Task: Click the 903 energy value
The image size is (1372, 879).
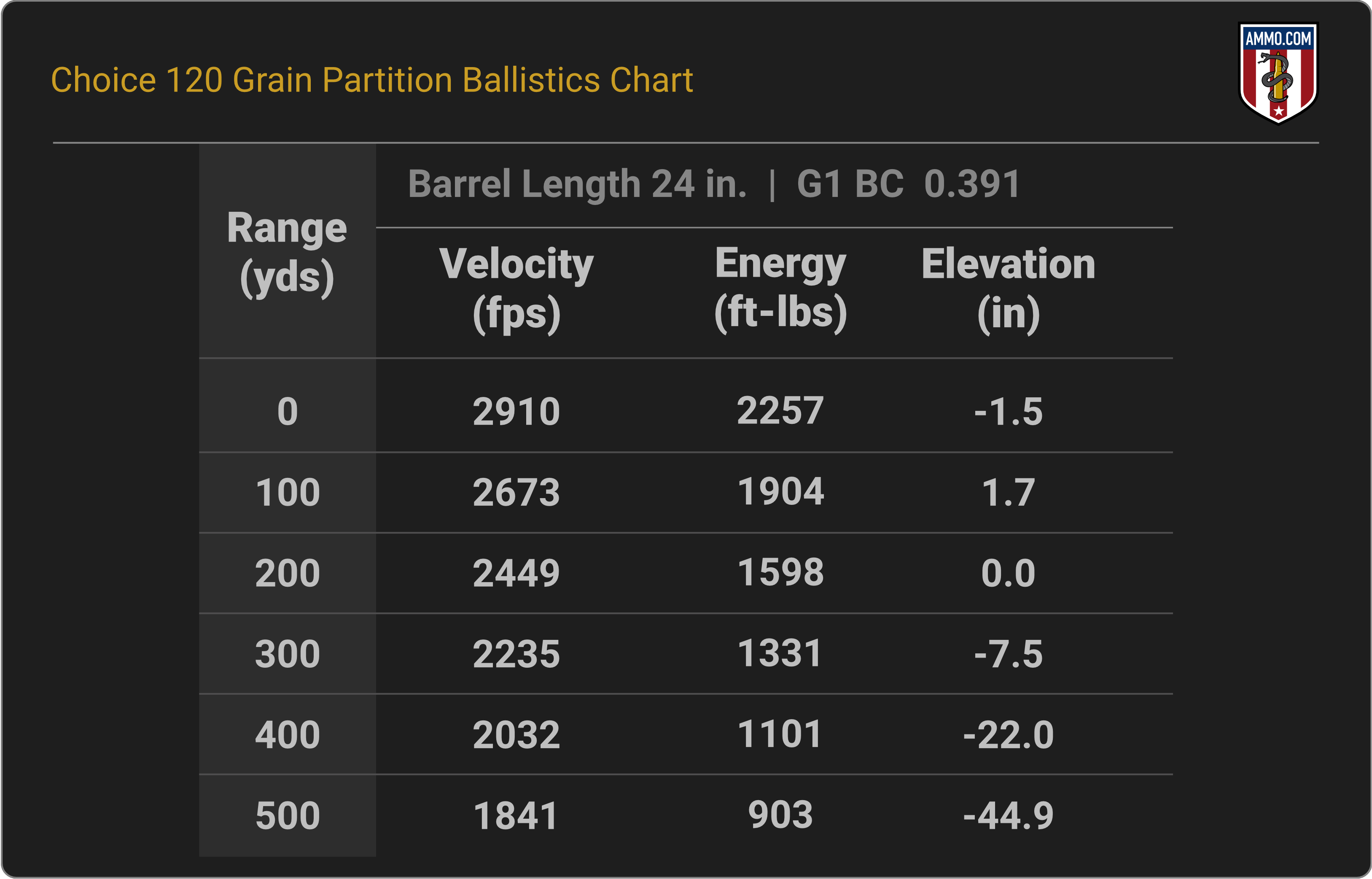Action: point(780,815)
